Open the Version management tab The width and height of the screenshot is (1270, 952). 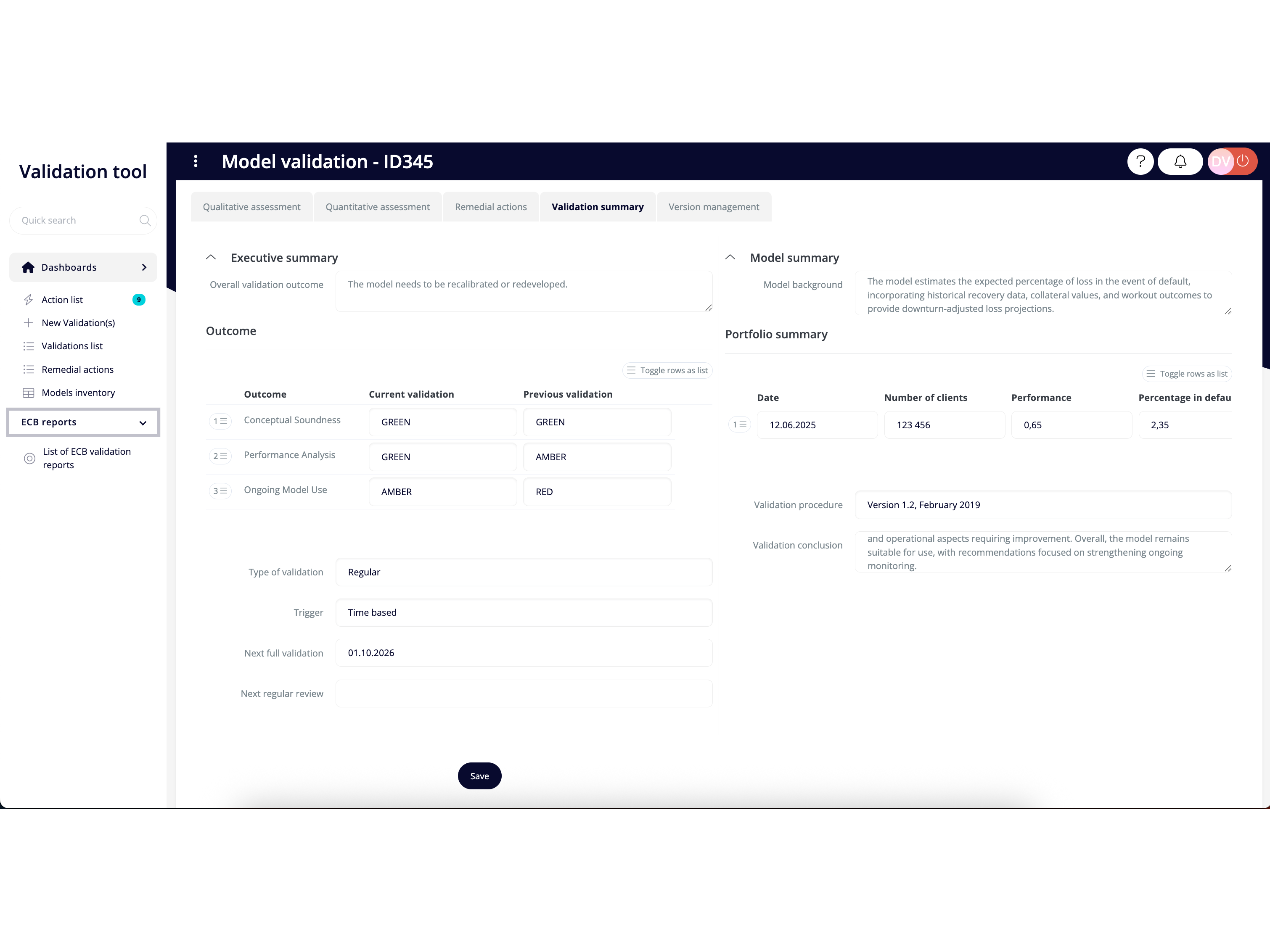pos(714,207)
